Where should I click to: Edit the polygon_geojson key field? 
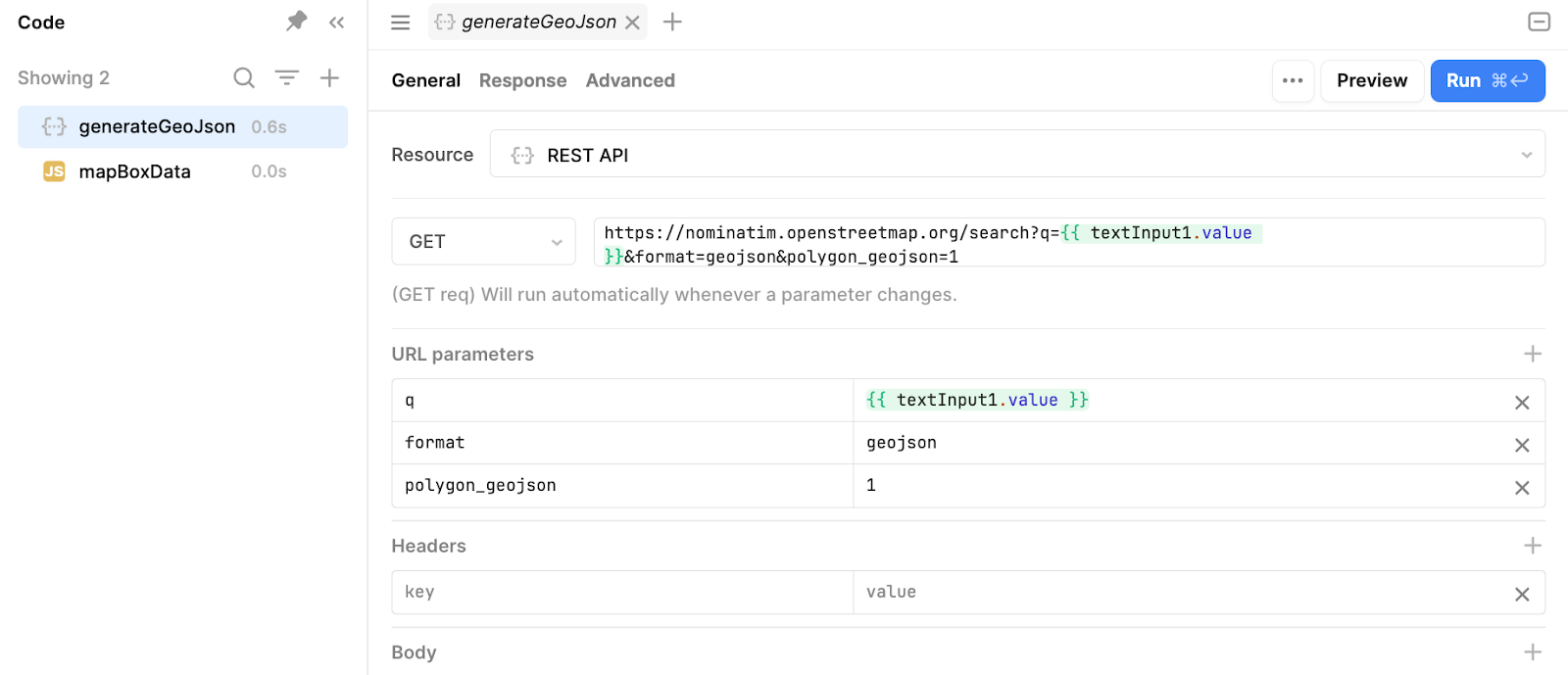pyautogui.click(x=622, y=486)
